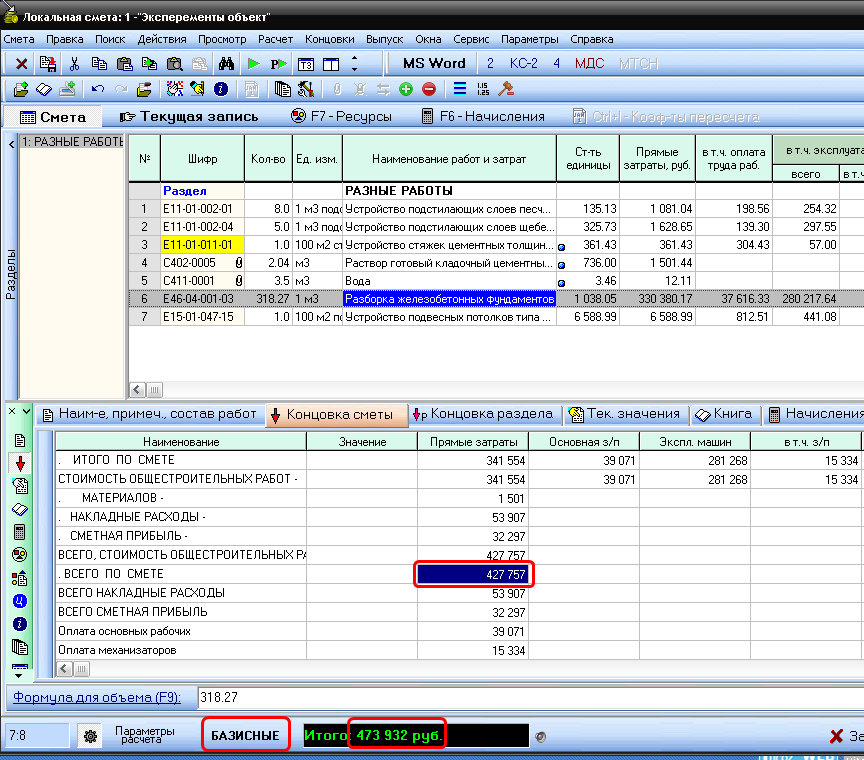The height and width of the screenshot is (760, 864).
Task: Toggle the БАЗИСНЫЕ price mode button
Action: click(x=245, y=736)
